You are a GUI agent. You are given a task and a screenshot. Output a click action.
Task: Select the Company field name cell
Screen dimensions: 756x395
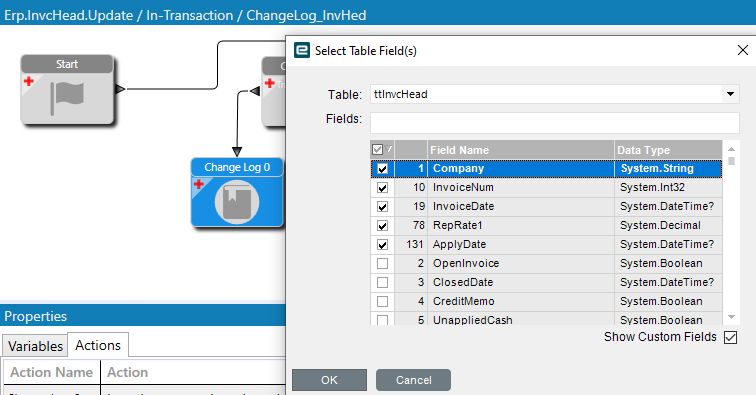point(521,168)
